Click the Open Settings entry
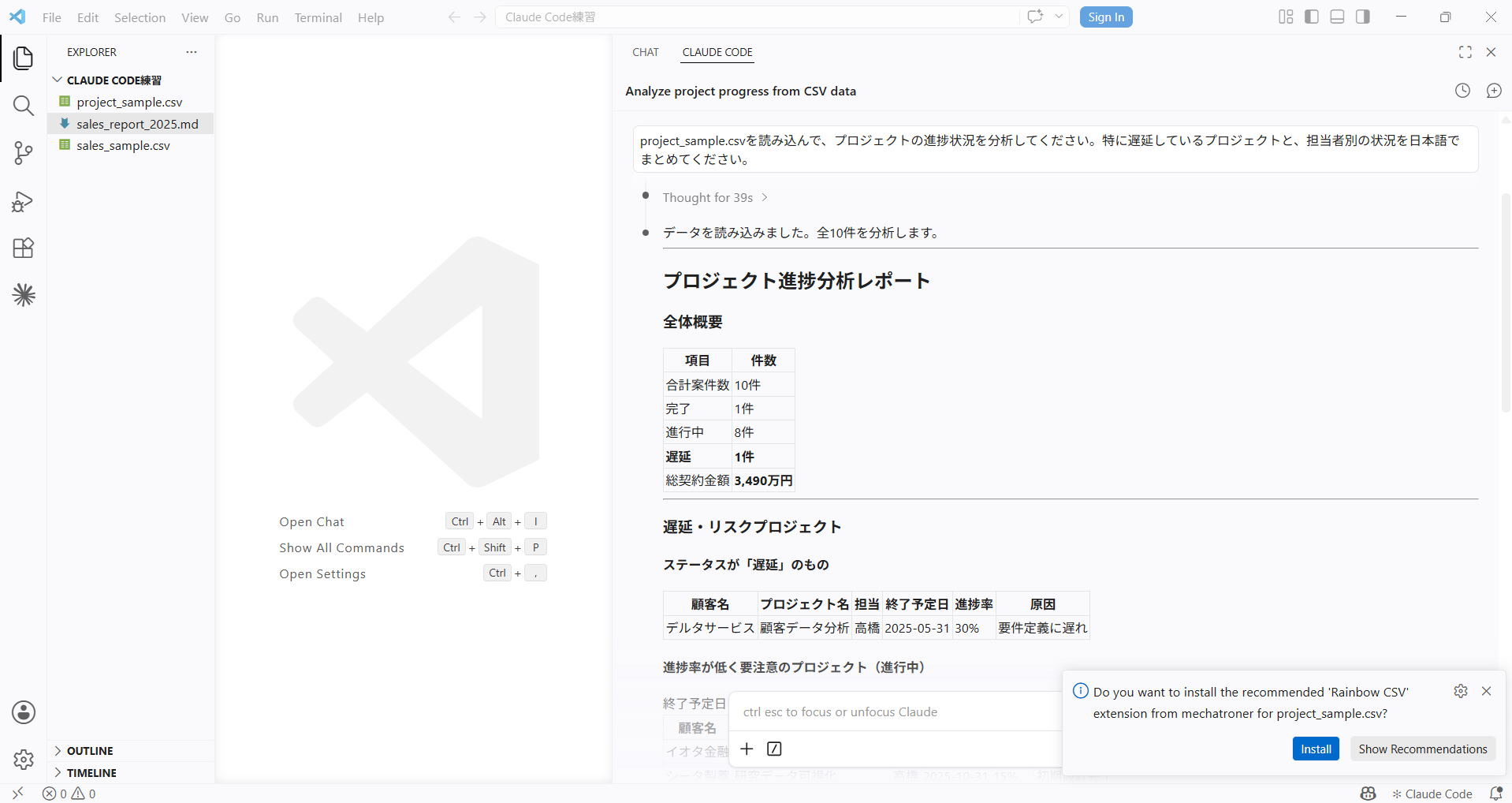1512x803 pixels. (322, 573)
